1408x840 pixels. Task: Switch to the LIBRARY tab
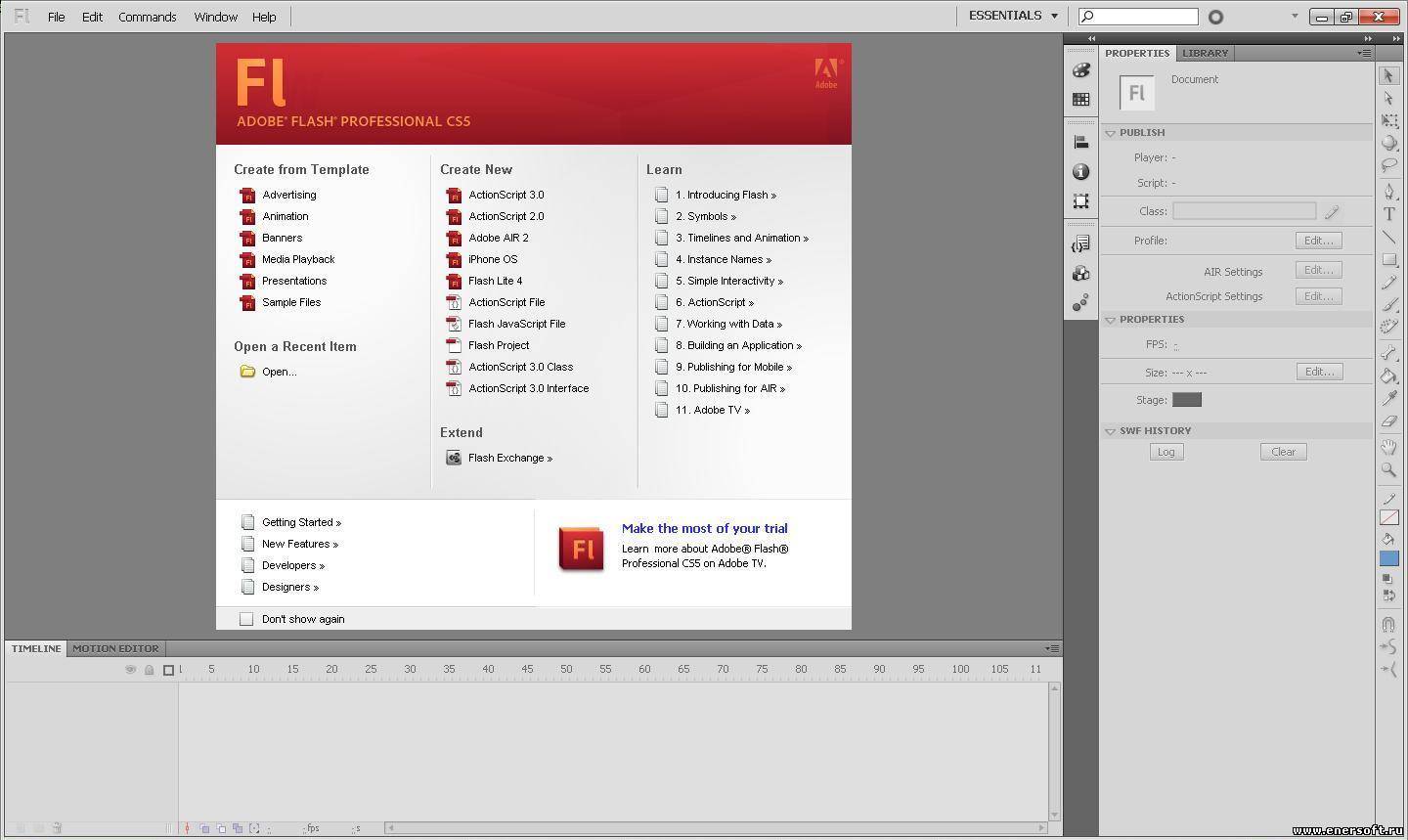[1205, 53]
